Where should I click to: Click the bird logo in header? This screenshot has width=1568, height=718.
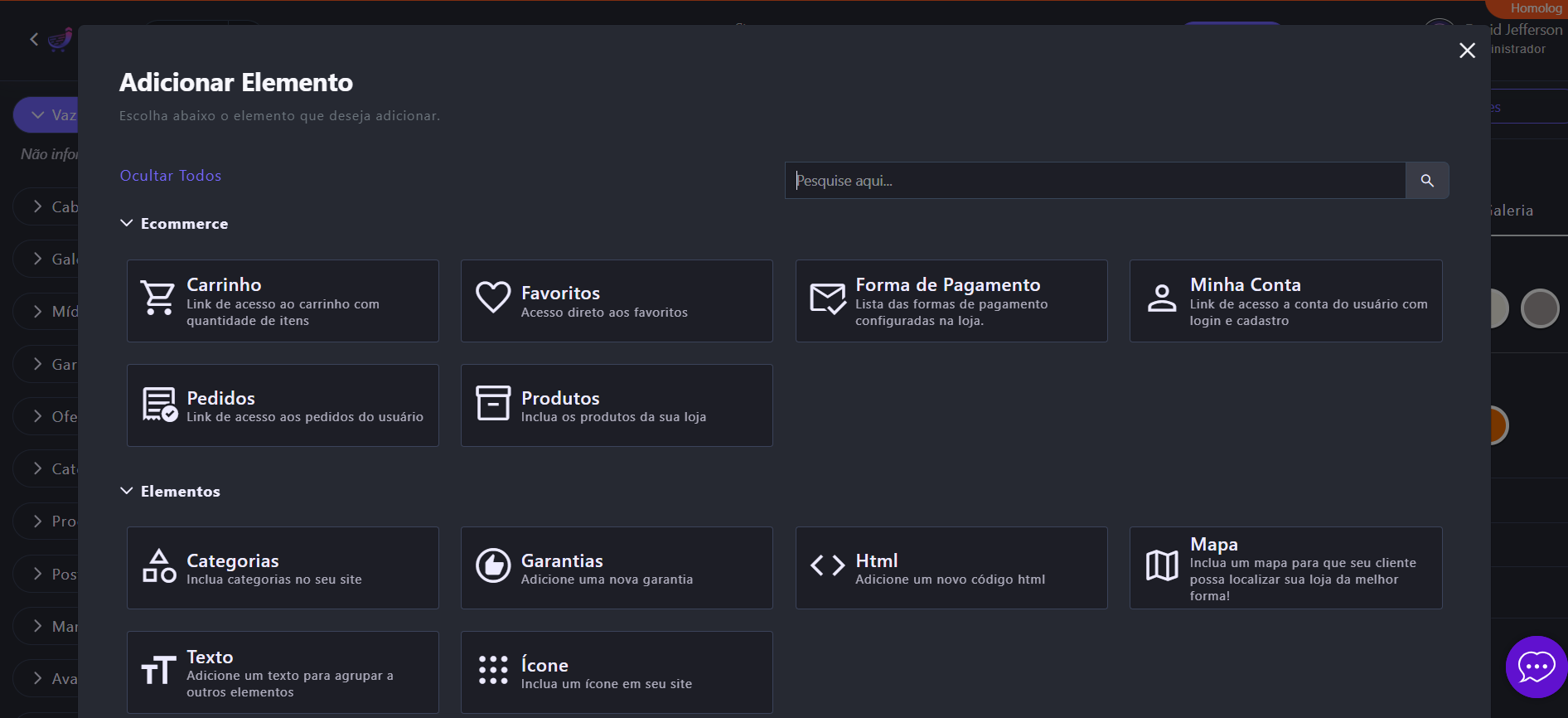coord(60,39)
